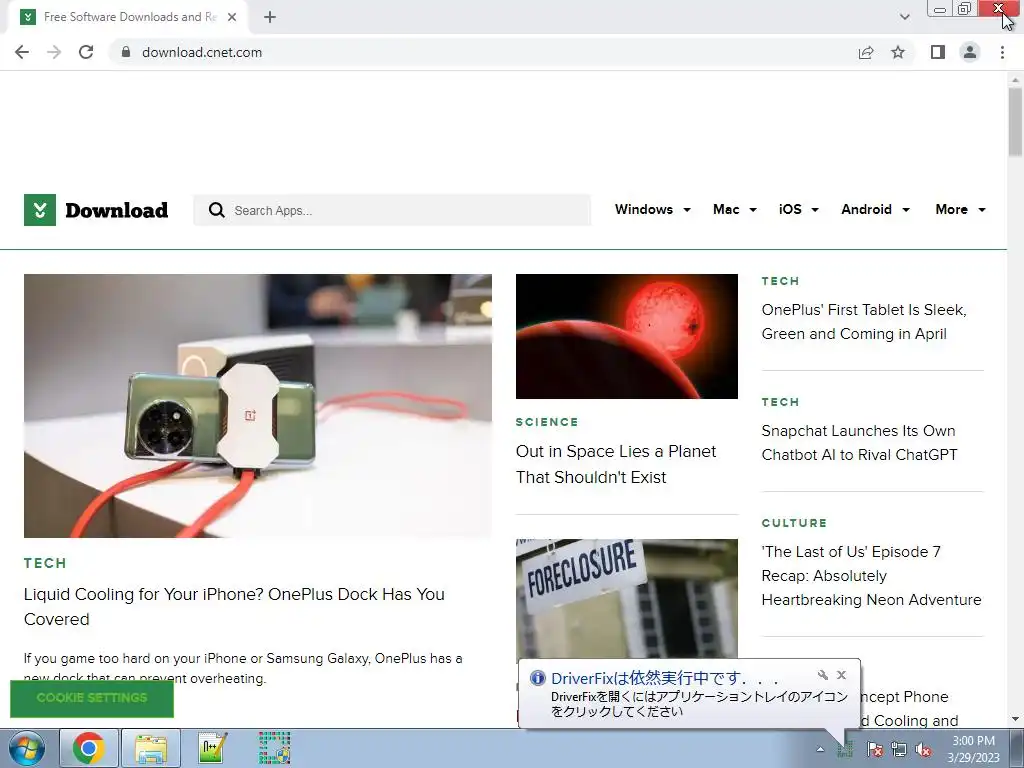Show hidden tray icons arrow
Image resolution: width=1024 pixels, height=768 pixels.
coord(820,749)
